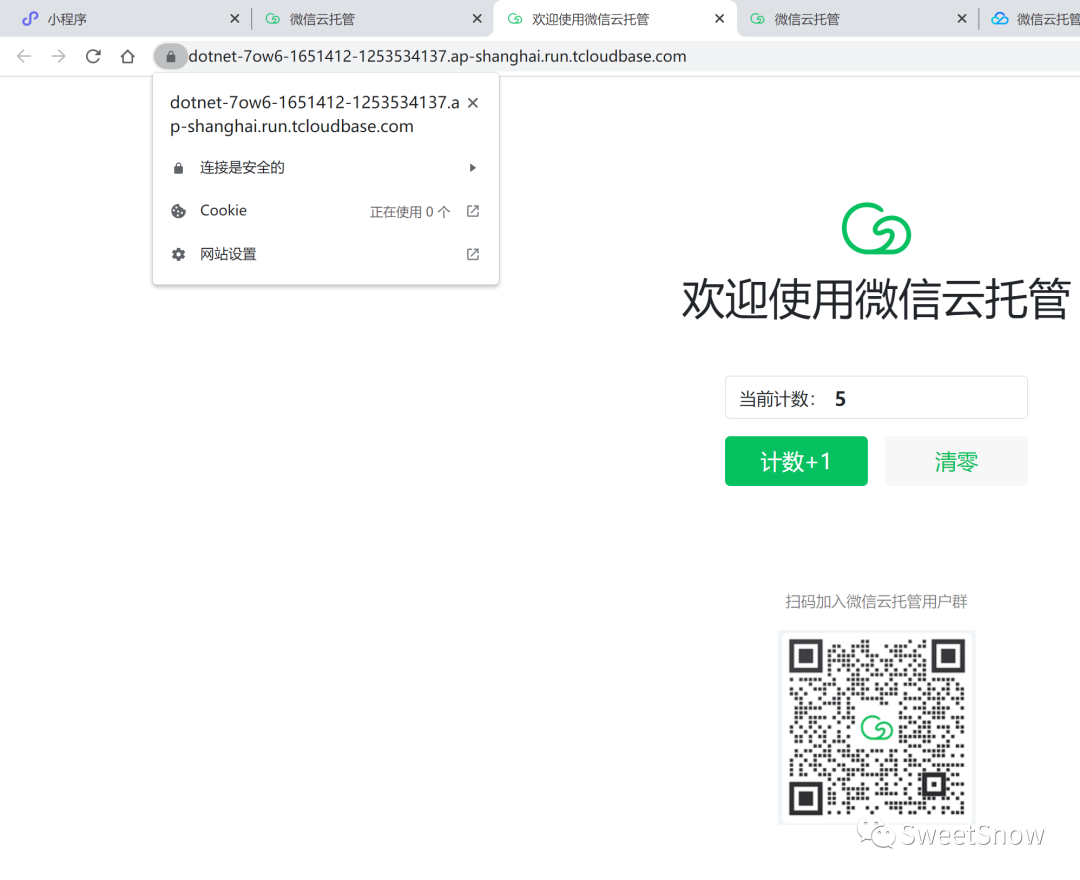Click the 扫码加入微信云托管用户群 caption

tap(876, 602)
